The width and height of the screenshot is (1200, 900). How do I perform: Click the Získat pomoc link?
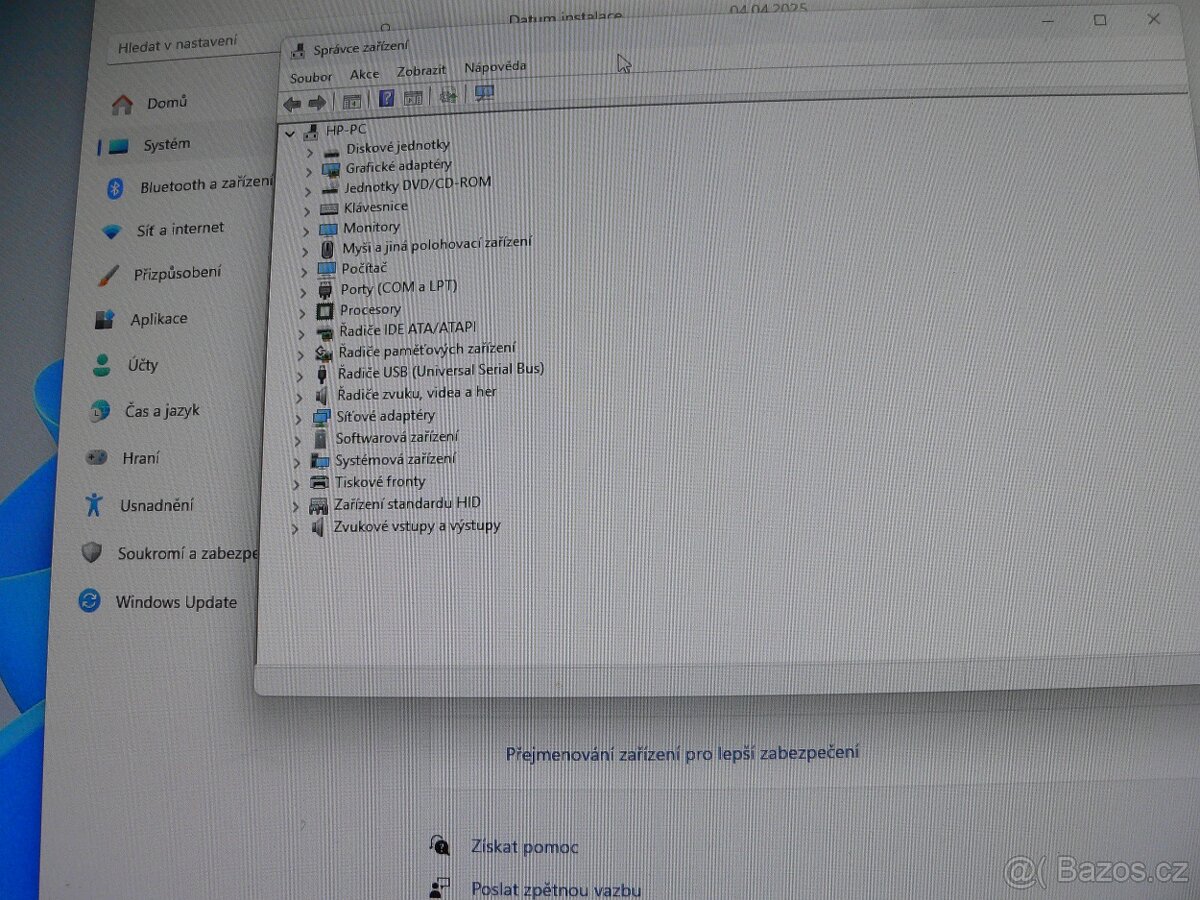tap(524, 847)
